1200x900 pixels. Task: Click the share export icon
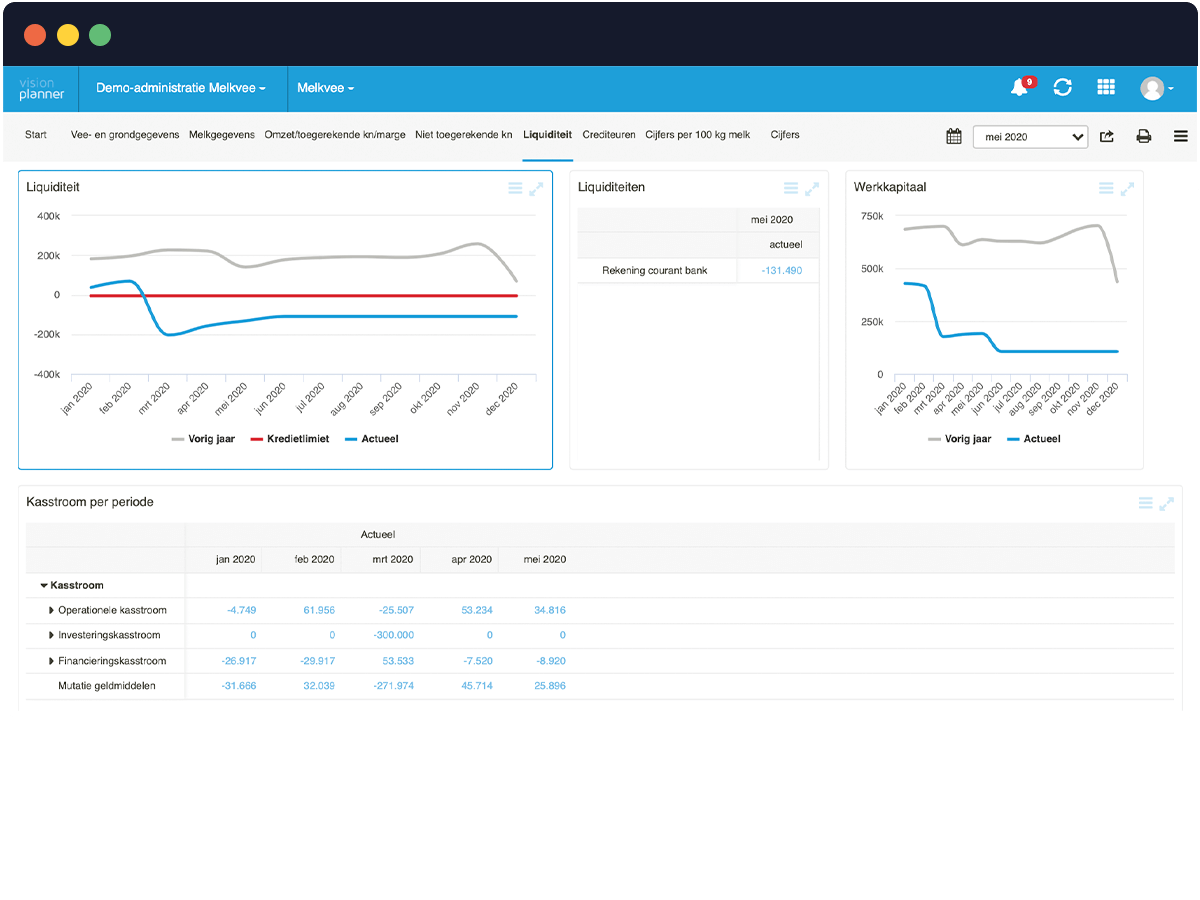click(x=1107, y=136)
